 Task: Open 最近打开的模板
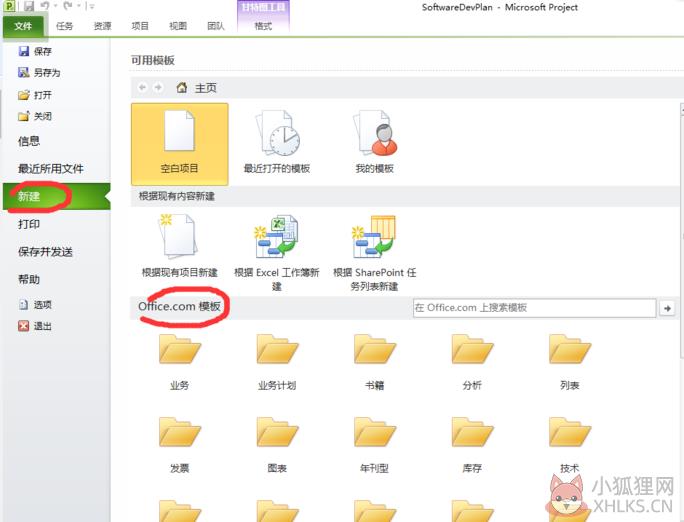pos(277,144)
